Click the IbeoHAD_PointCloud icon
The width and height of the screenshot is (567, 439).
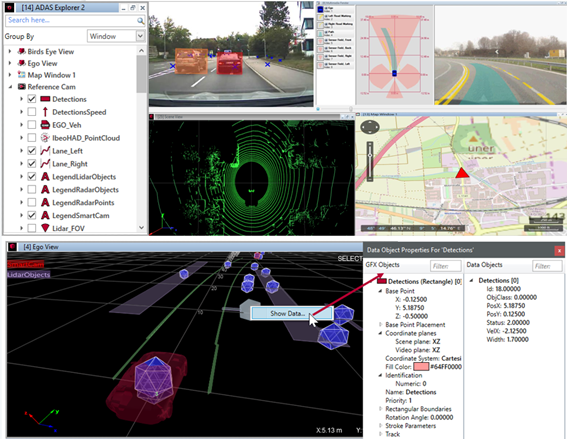pos(45,138)
